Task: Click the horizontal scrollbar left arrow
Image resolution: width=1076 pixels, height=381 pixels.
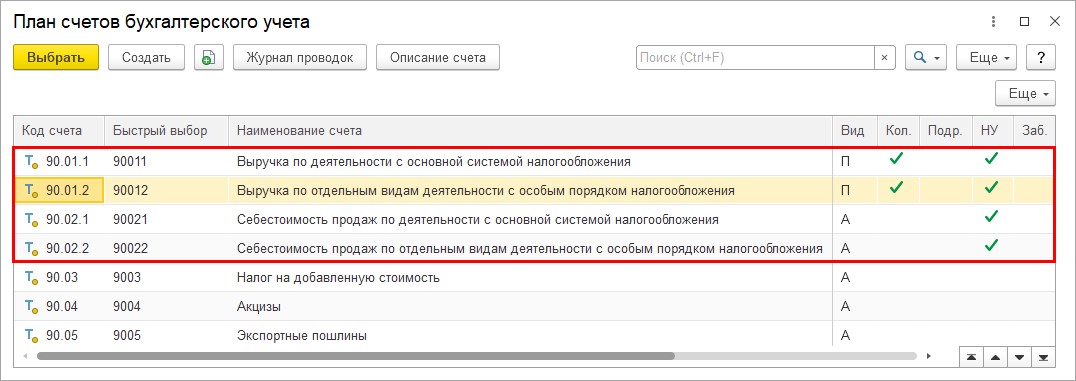Action: (x=25, y=356)
